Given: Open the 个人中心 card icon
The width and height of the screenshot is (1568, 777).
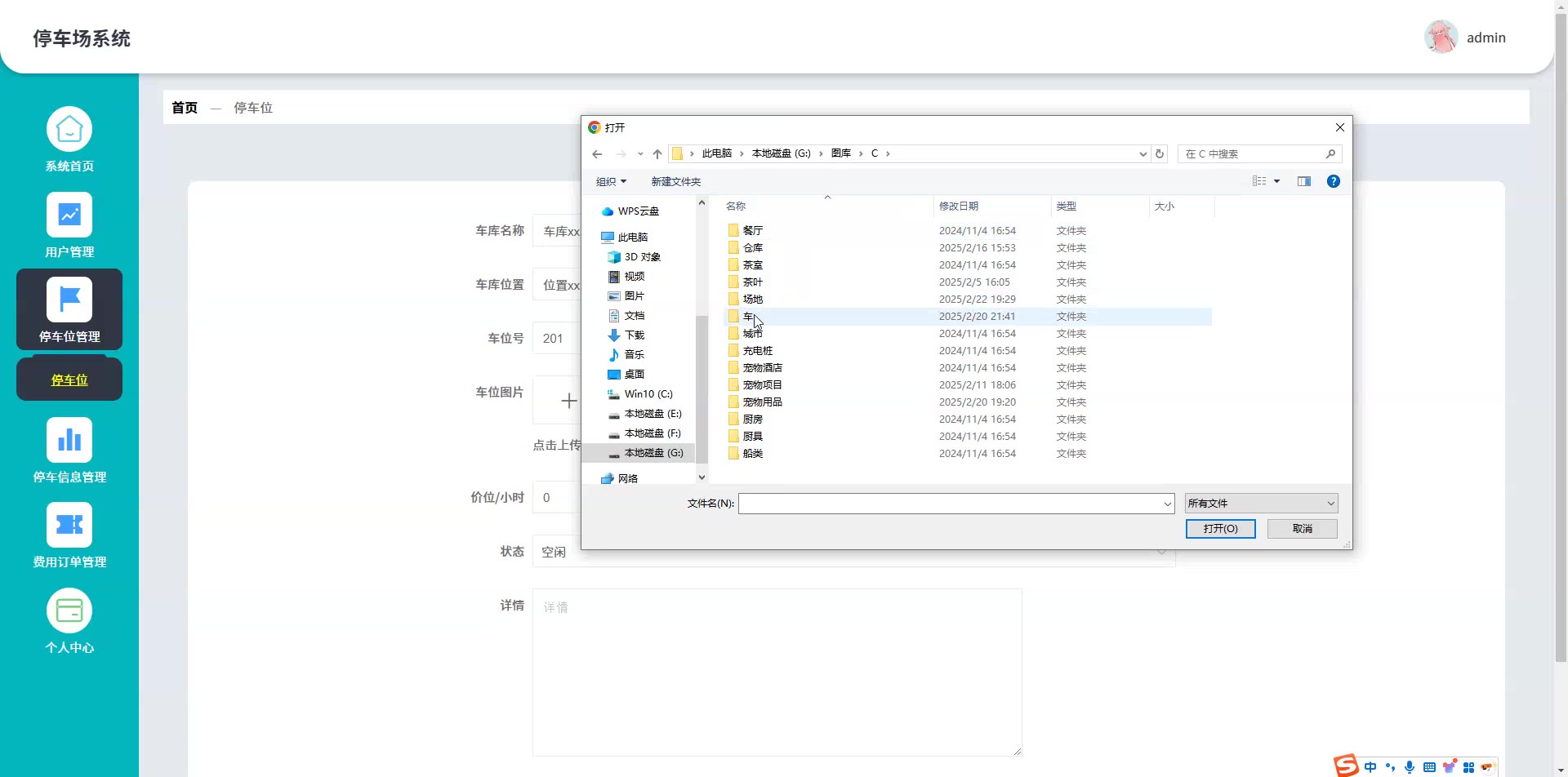Looking at the screenshot, I should (69, 610).
